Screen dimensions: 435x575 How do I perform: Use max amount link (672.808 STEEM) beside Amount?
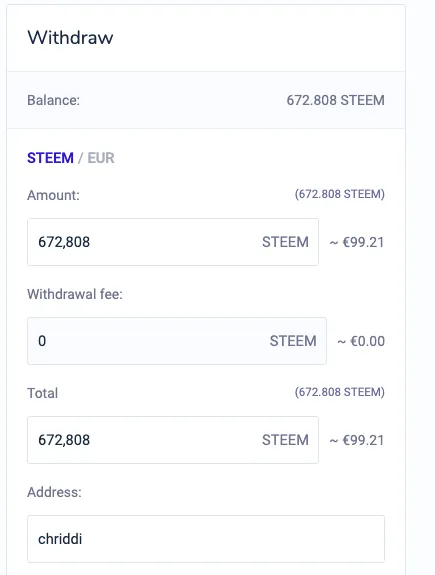(340, 194)
